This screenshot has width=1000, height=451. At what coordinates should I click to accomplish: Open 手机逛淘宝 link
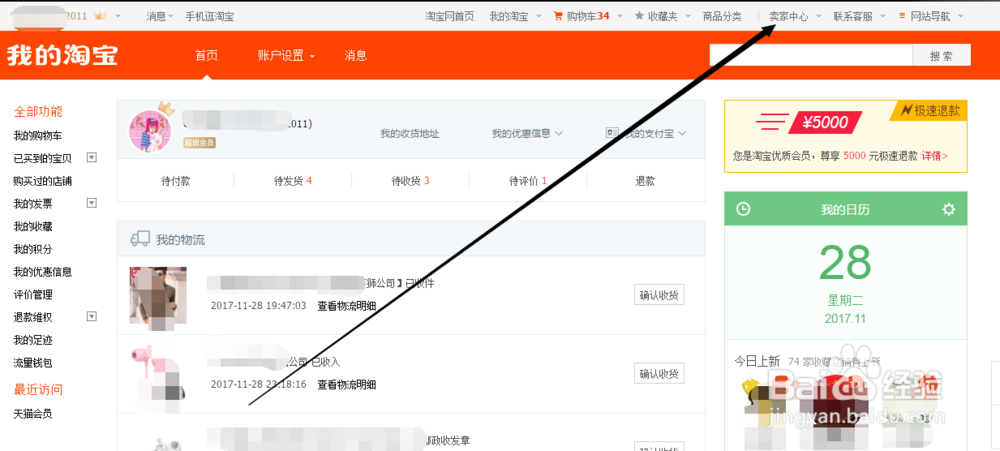coord(209,17)
